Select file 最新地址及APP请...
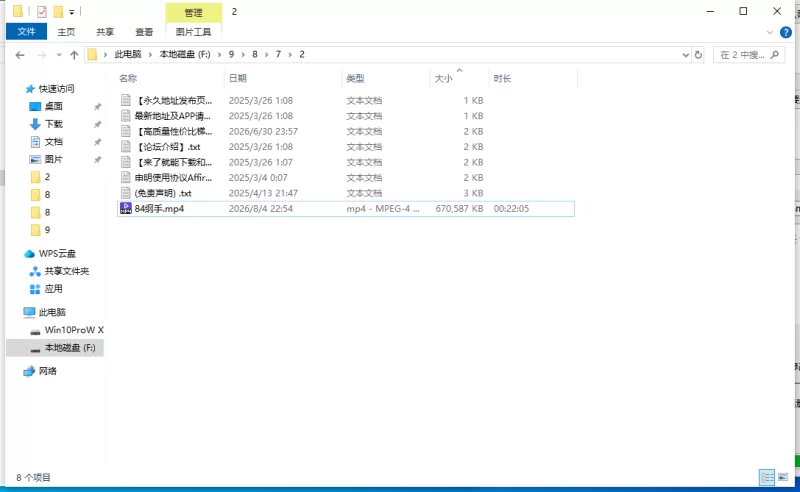 tap(172, 116)
